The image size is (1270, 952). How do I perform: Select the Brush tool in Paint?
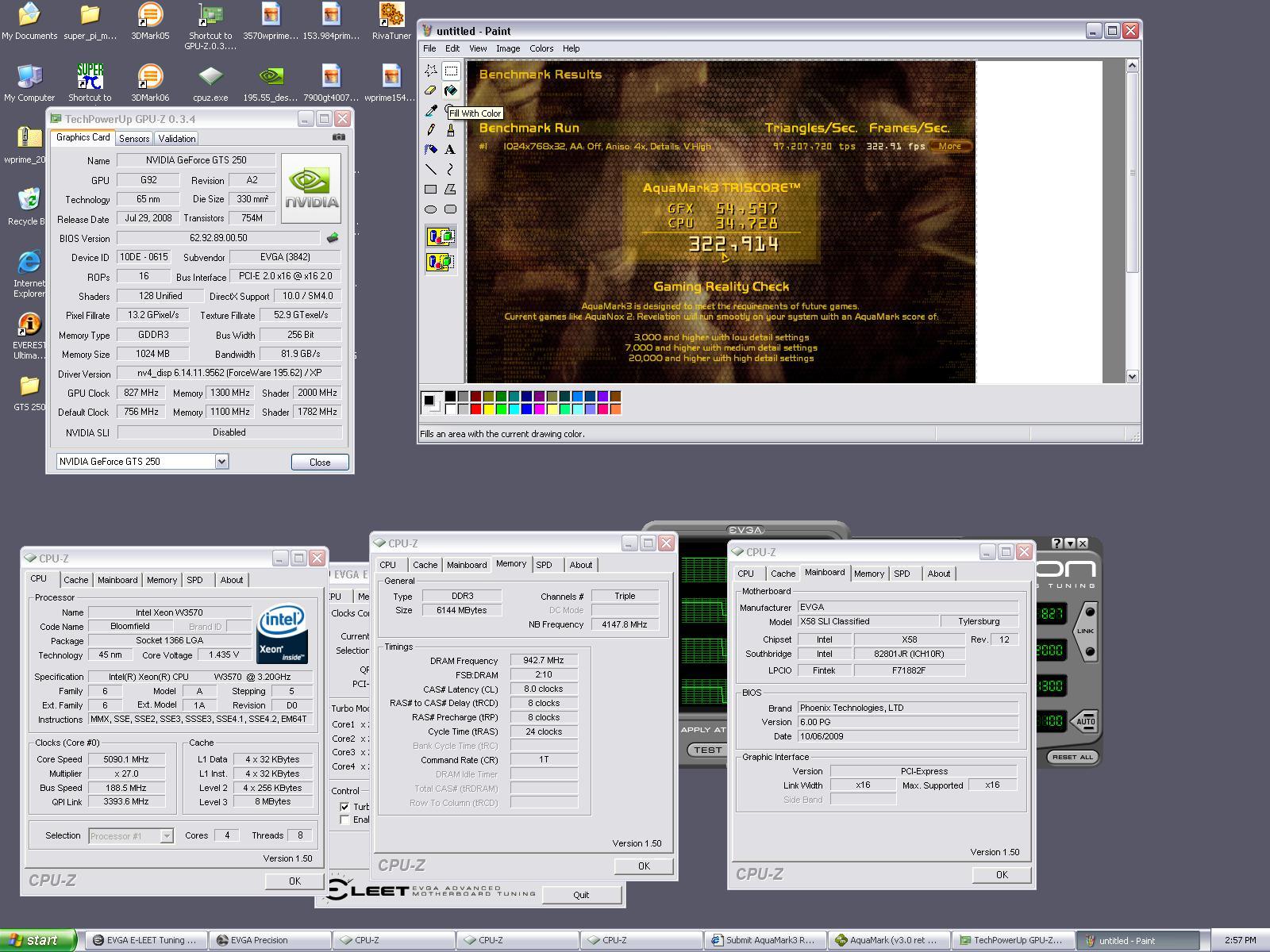point(451,130)
